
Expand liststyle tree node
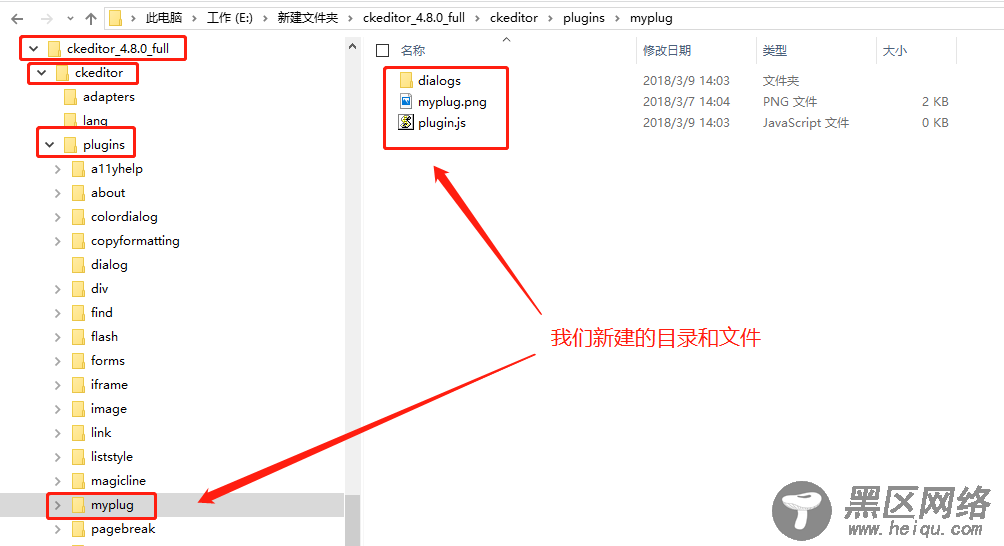58,457
